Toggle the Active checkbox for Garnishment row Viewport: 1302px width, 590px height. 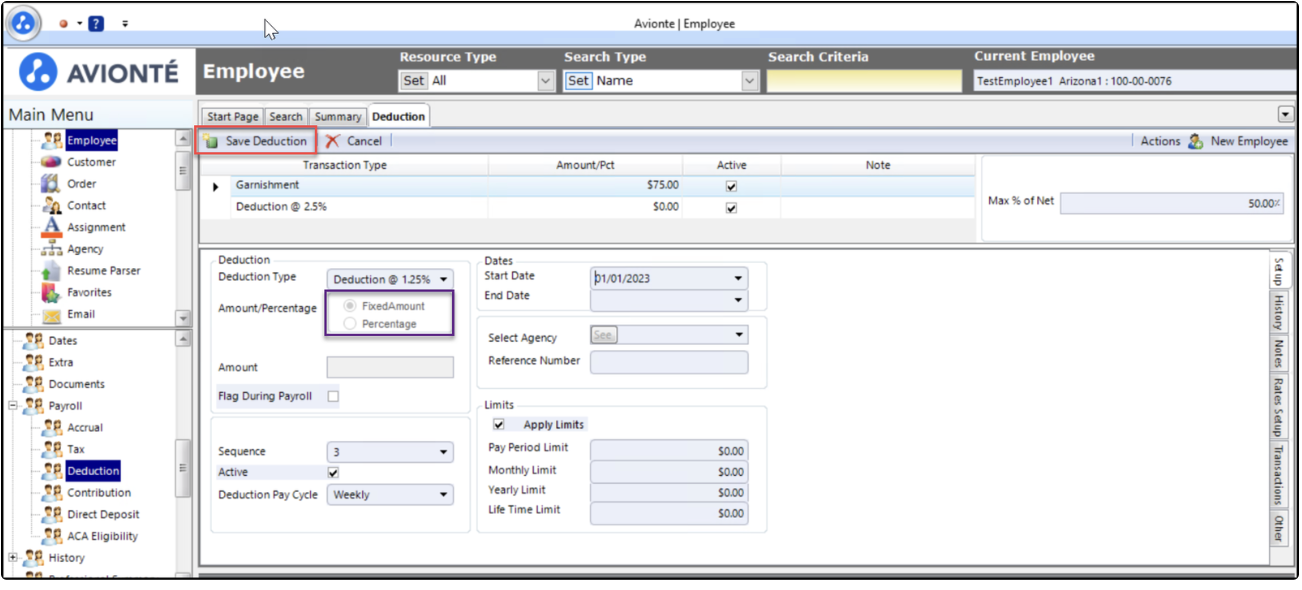731,186
